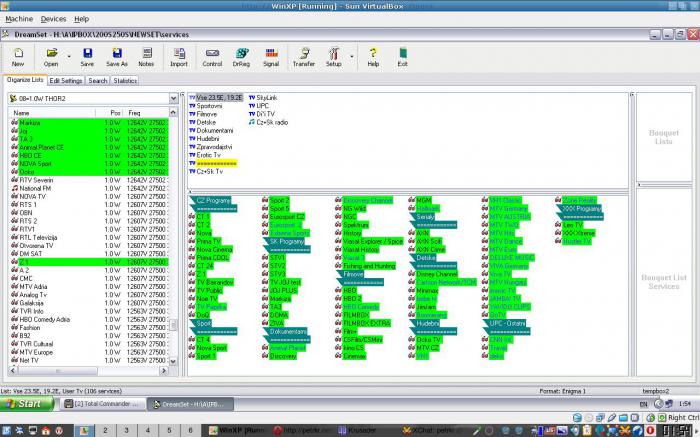The image size is (700, 437).
Task: Switch to Total Commander in taskbar
Action: (104, 404)
